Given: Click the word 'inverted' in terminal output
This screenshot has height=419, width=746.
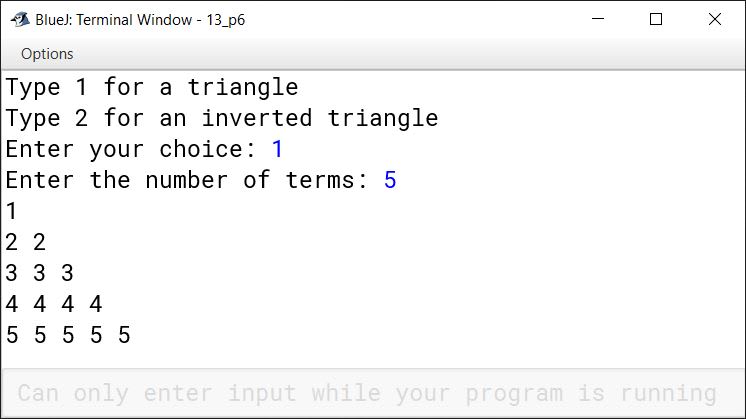Looking at the screenshot, I should tap(257, 118).
